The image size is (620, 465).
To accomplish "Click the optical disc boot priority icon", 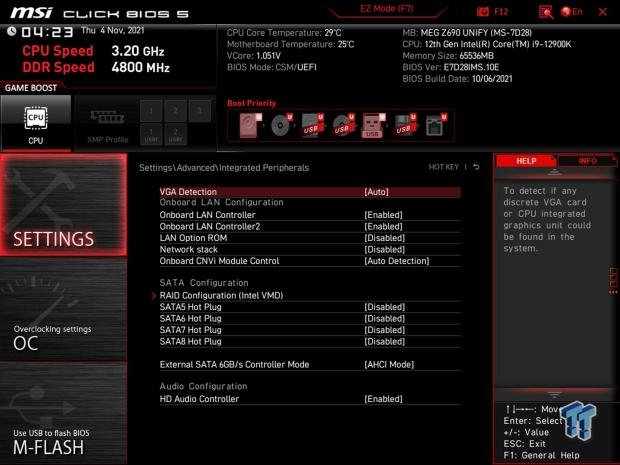I will tap(281, 125).
